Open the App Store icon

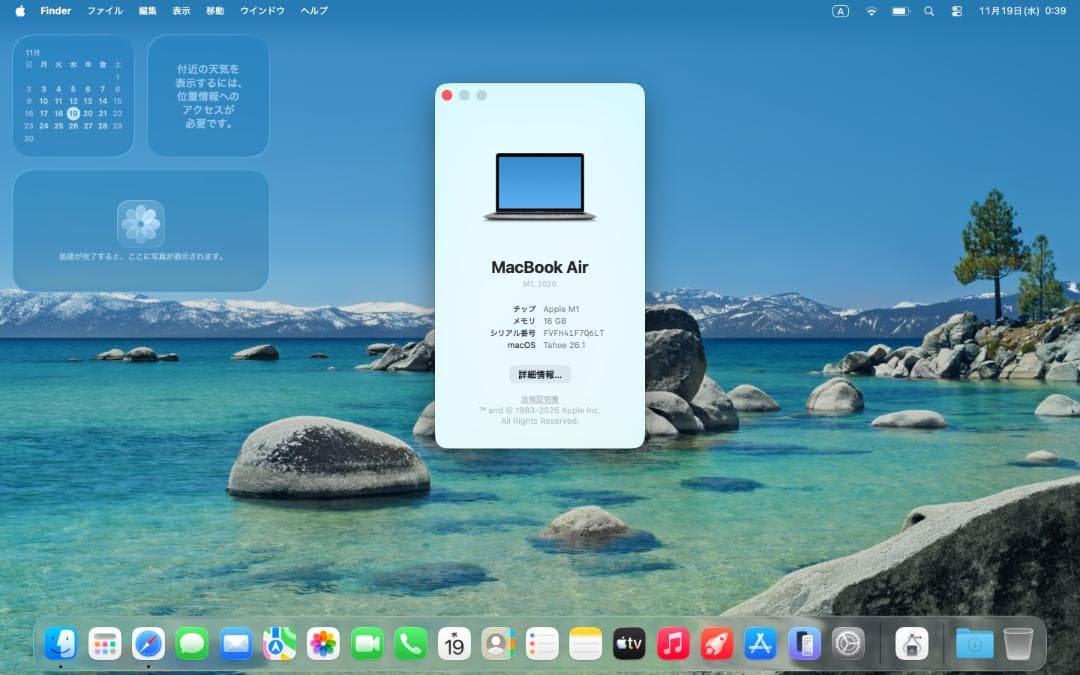[x=759, y=643]
